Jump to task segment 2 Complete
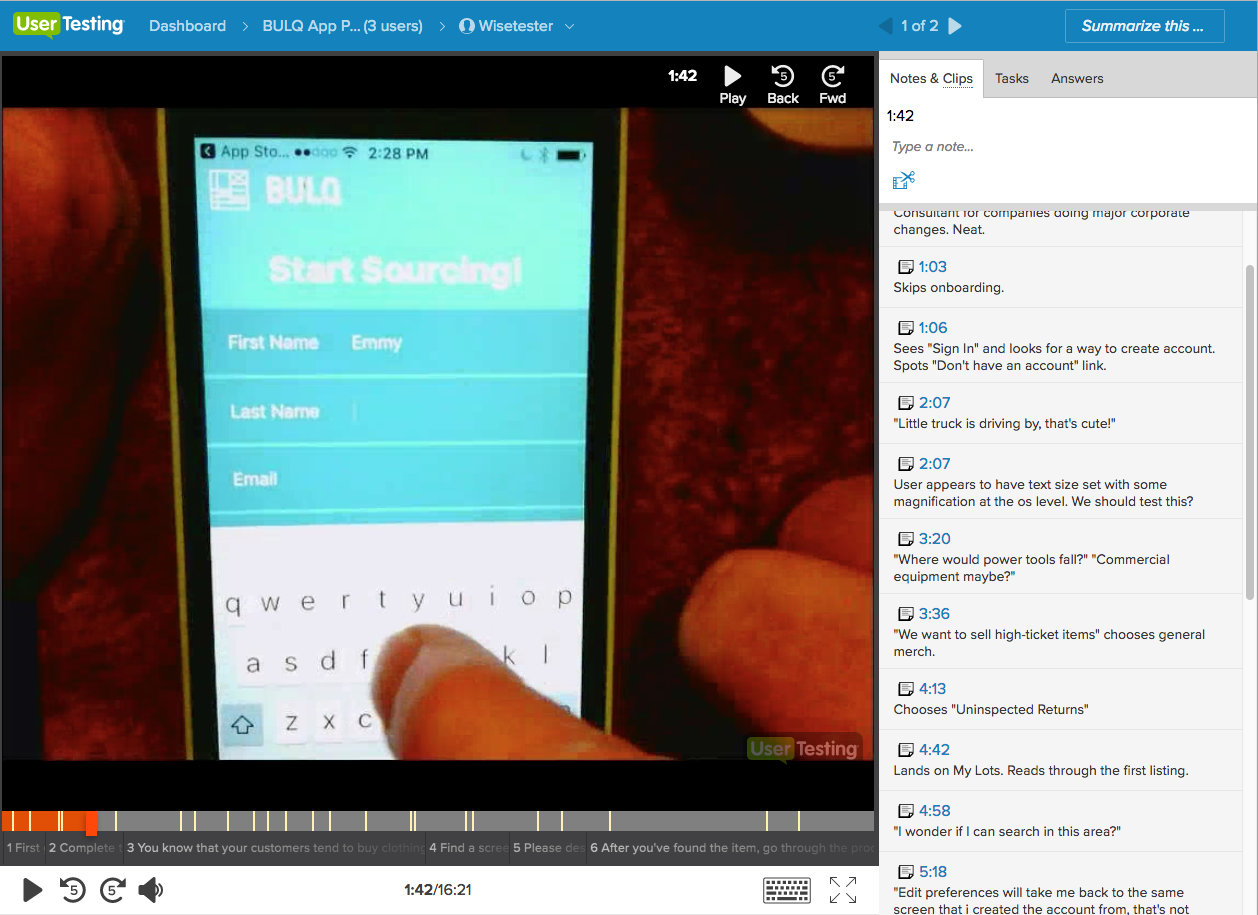 tap(84, 848)
